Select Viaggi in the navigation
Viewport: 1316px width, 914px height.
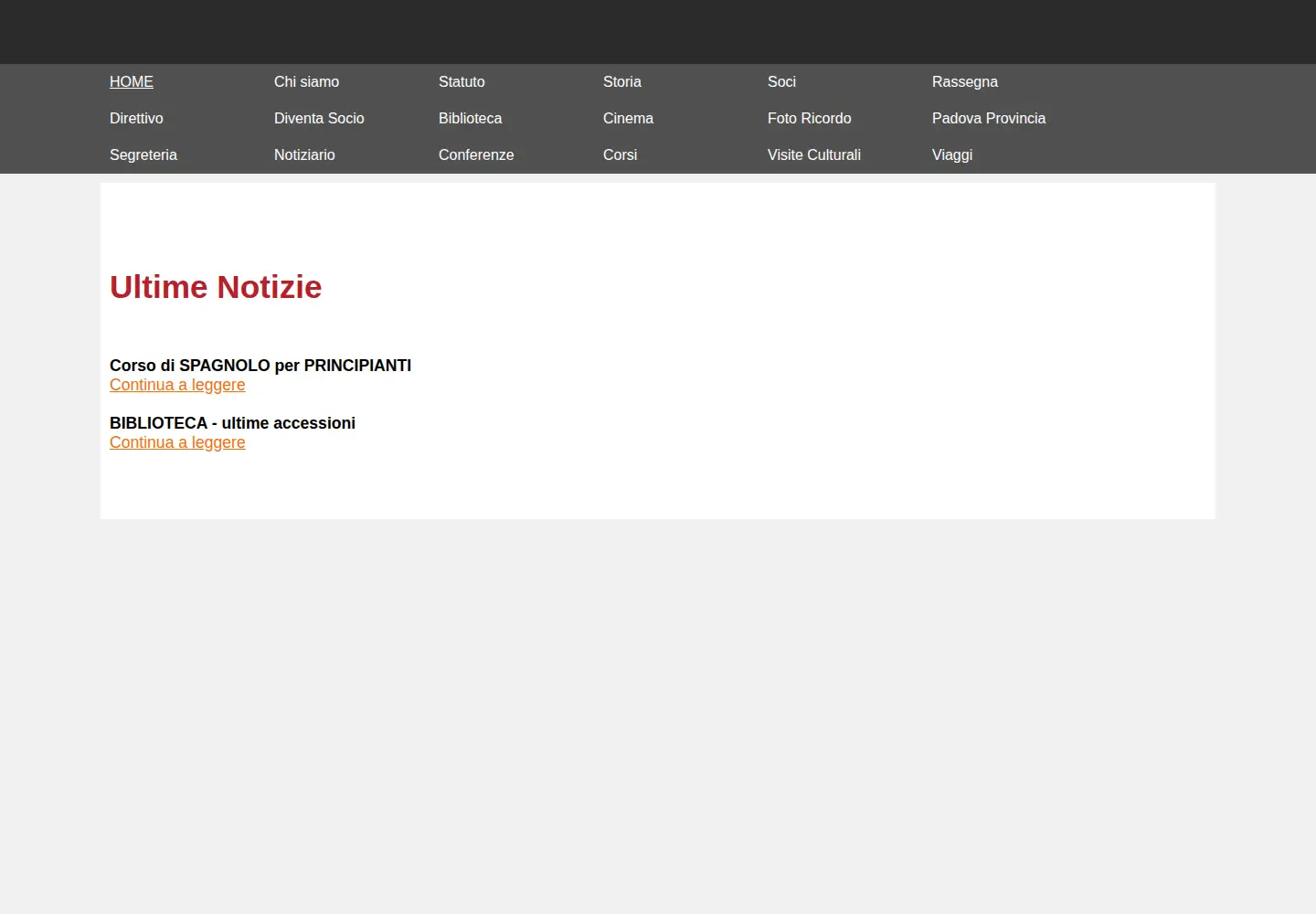tap(952, 154)
